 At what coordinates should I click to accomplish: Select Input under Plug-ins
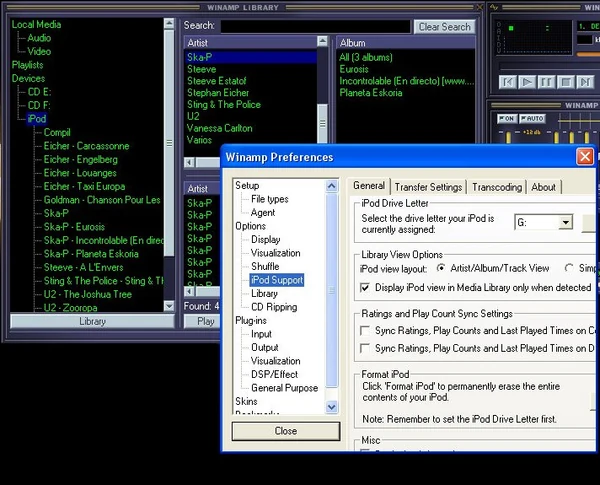(x=261, y=334)
